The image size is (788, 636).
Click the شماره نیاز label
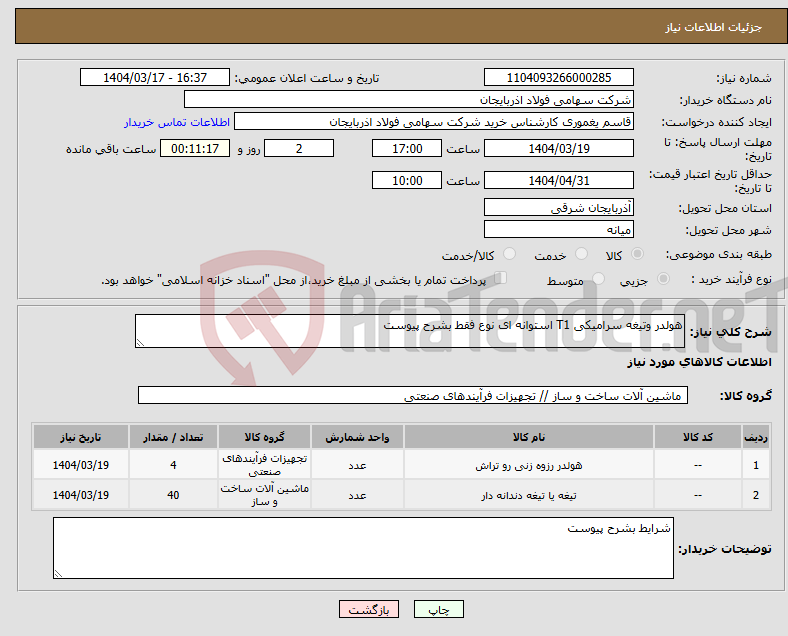pyautogui.click(x=744, y=78)
